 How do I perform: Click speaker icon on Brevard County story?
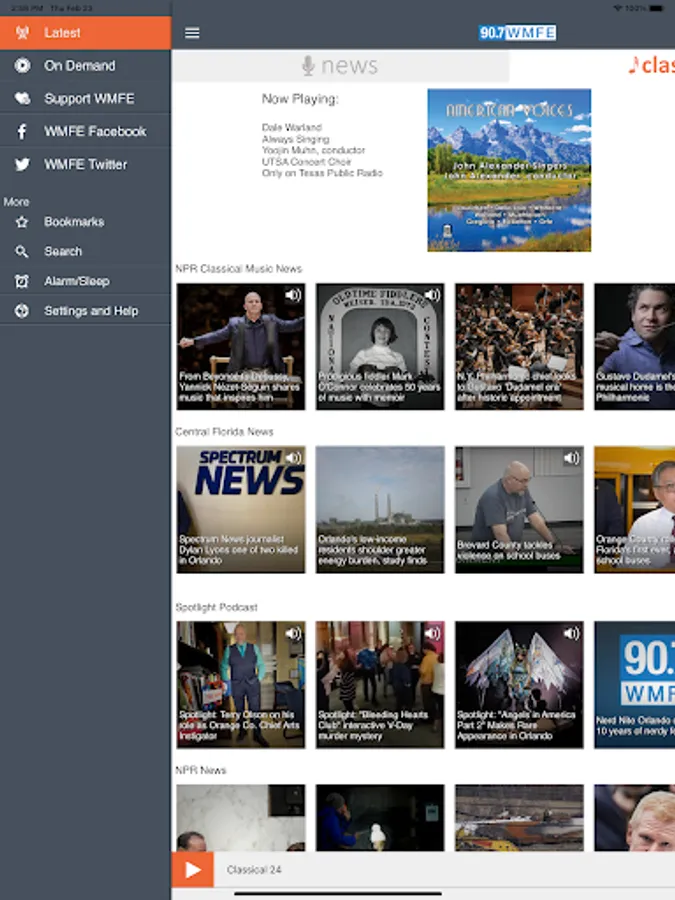pyautogui.click(x=571, y=457)
